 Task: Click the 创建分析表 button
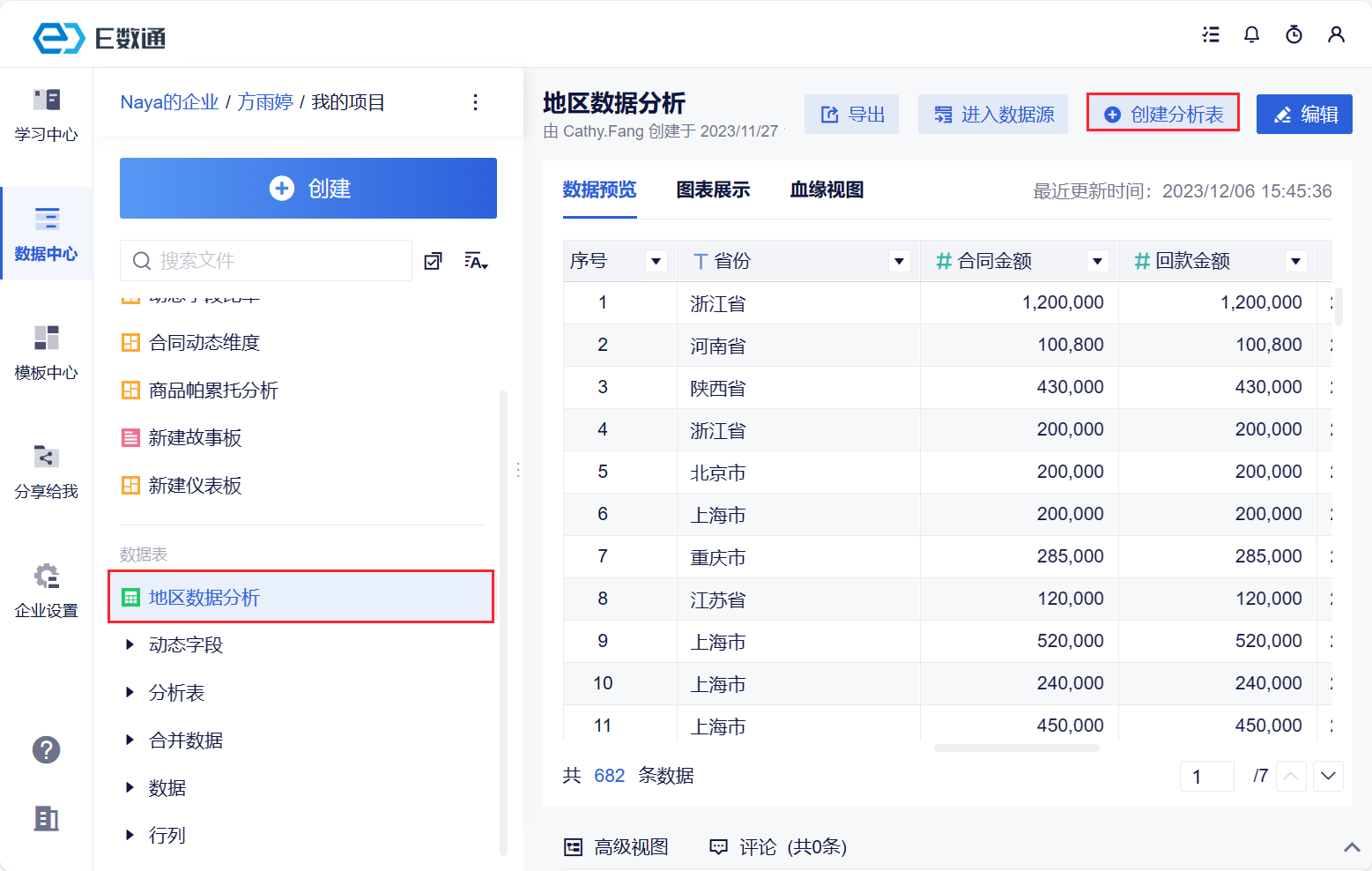pyautogui.click(x=1163, y=114)
